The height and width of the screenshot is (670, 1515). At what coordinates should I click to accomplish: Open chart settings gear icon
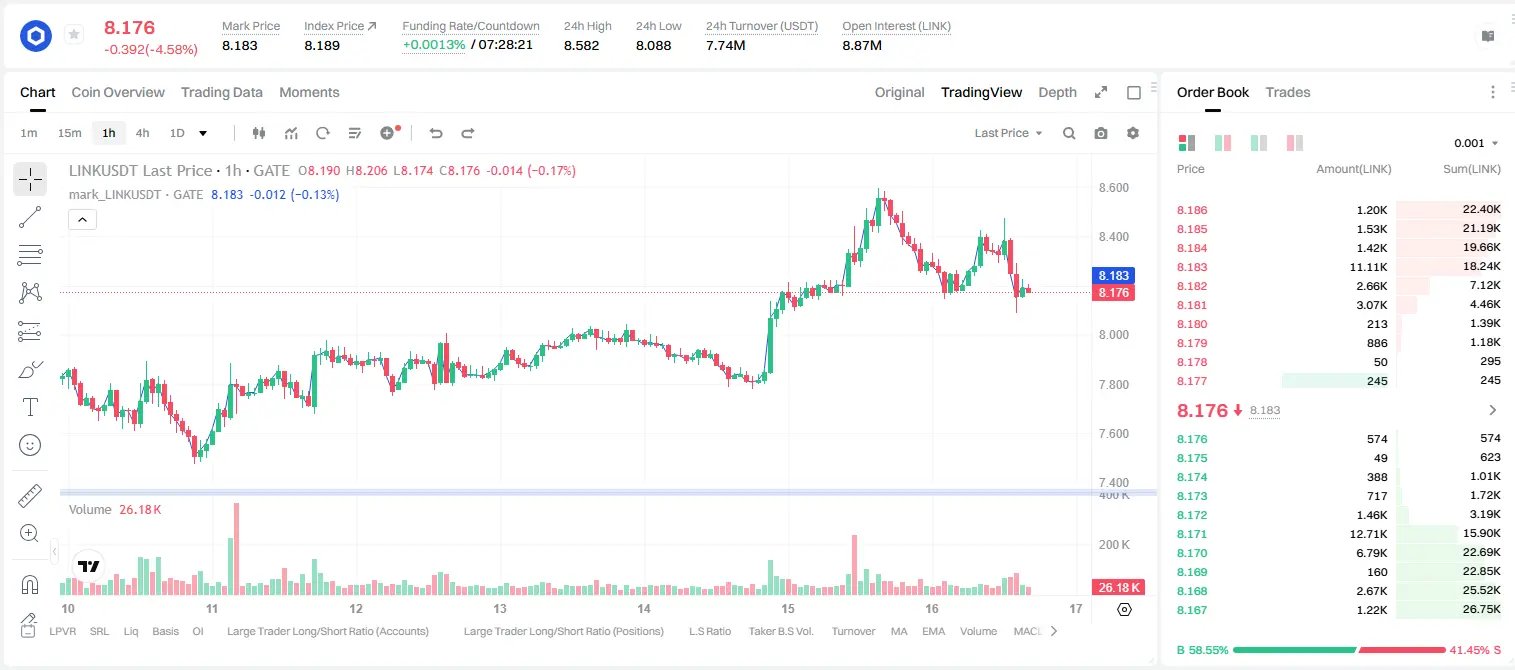point(1133,133)
